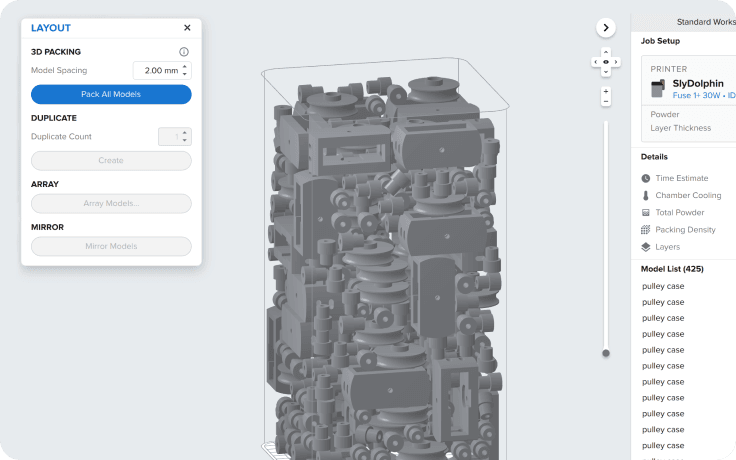Viewport: 736px width, 460px height.
Task: Click the Array Models button
Action: 111,203
